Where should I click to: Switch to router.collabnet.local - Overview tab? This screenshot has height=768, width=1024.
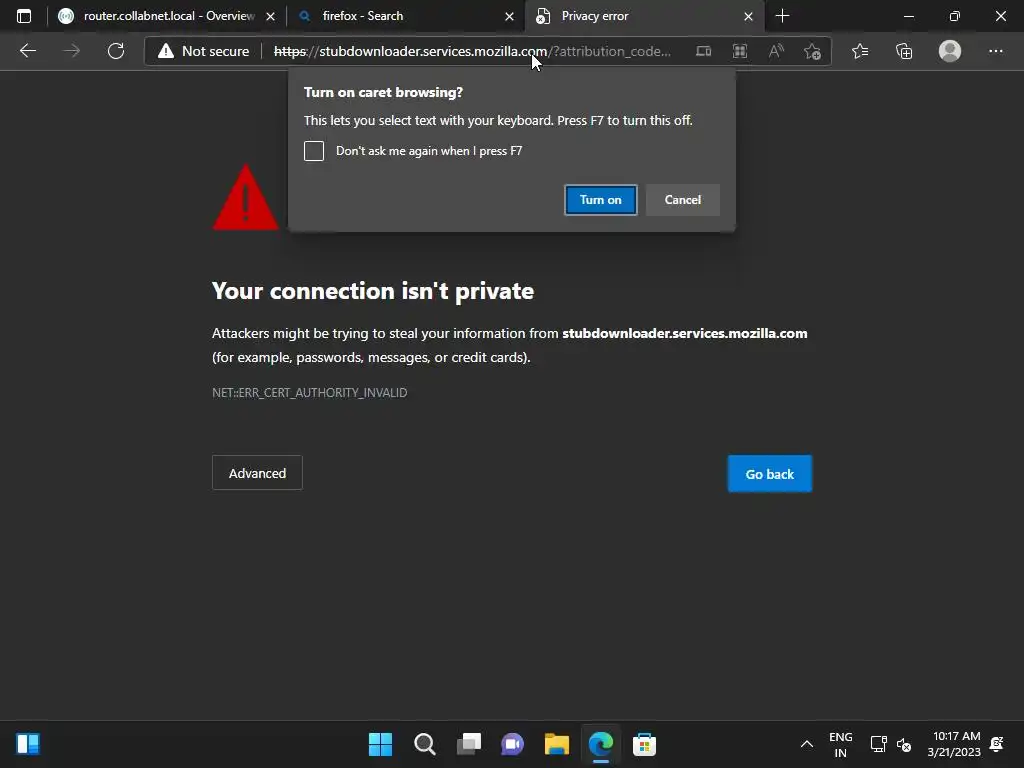(x=166, y=16)
